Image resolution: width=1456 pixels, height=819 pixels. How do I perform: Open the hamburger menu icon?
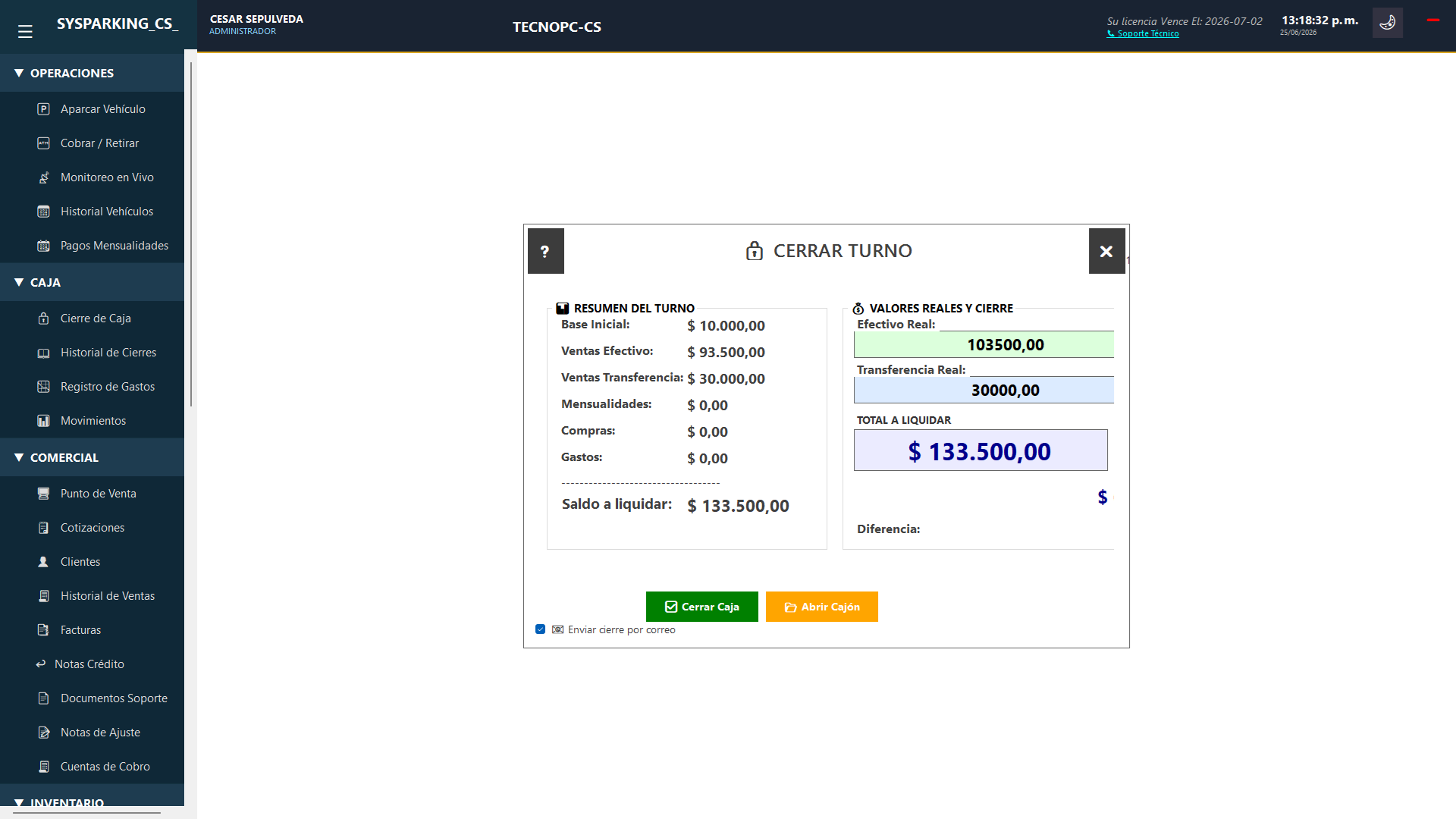[x=25, y=31]
